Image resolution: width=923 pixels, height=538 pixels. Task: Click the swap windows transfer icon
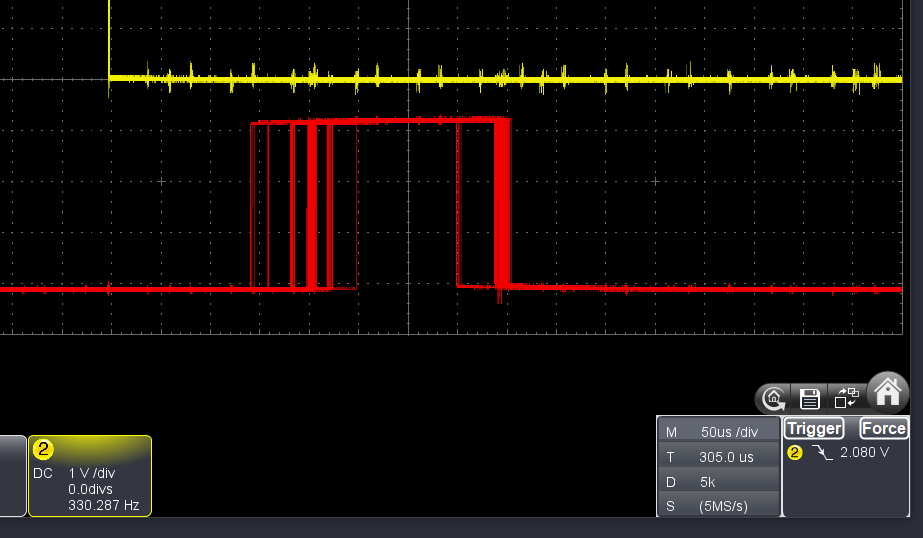846,398
